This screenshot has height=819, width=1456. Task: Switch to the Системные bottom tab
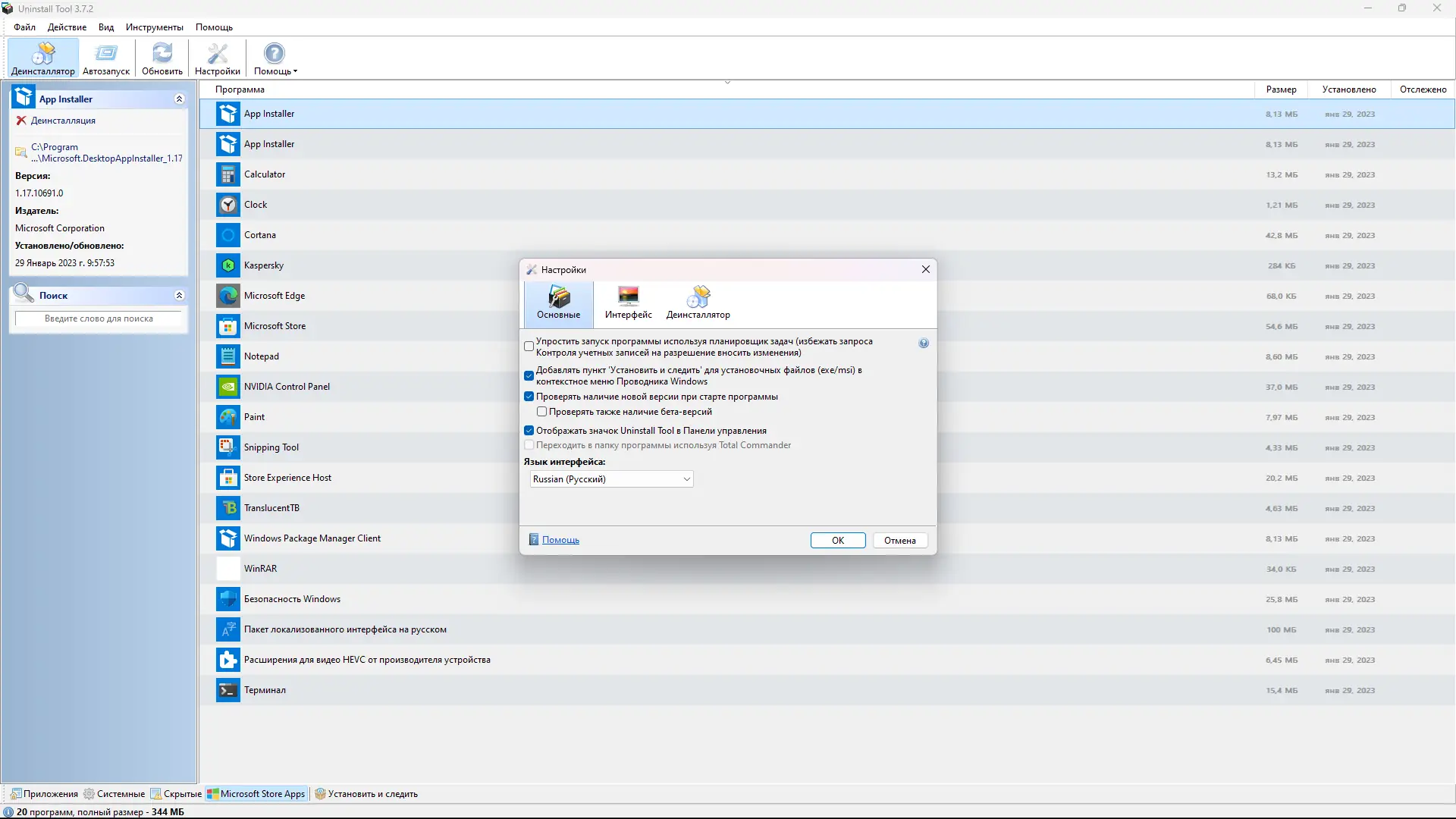[x=115, y=794]
